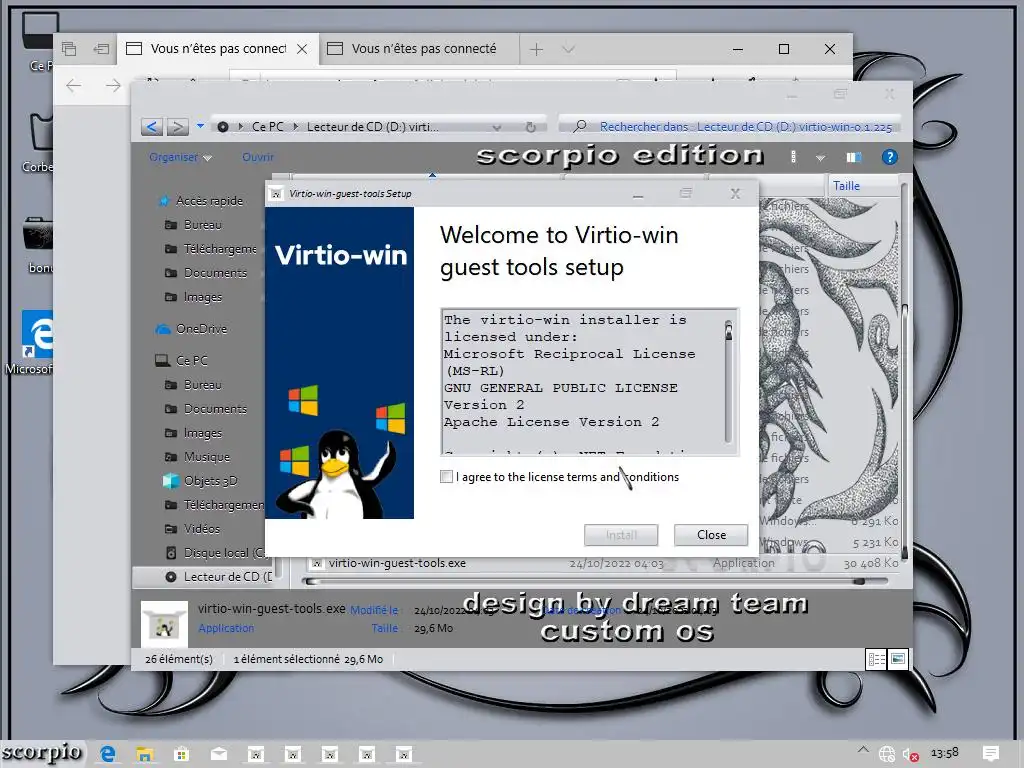Click the CD disc icon in address bar
This screenshot has height=768, width=1024.
pos(223,127)
